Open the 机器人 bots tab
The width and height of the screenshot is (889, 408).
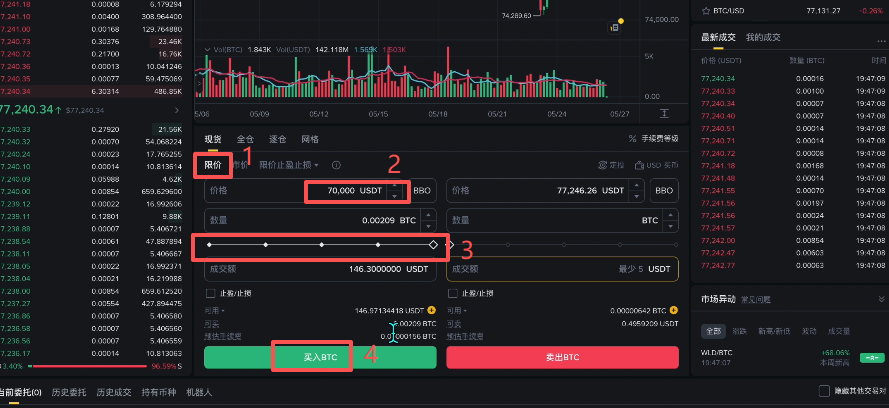(200, 392)
